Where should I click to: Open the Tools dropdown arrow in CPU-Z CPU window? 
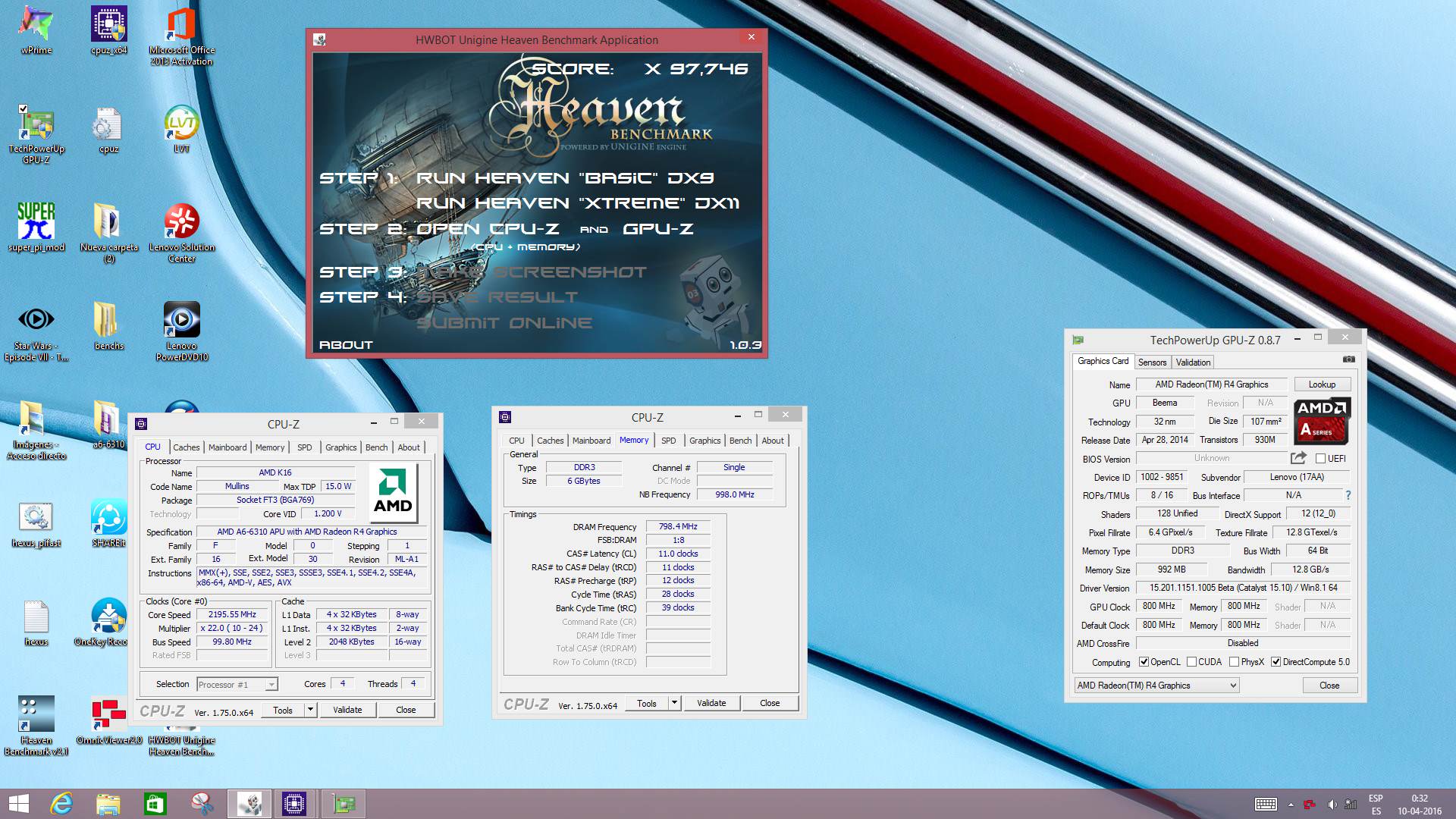(x=309, y=710)
